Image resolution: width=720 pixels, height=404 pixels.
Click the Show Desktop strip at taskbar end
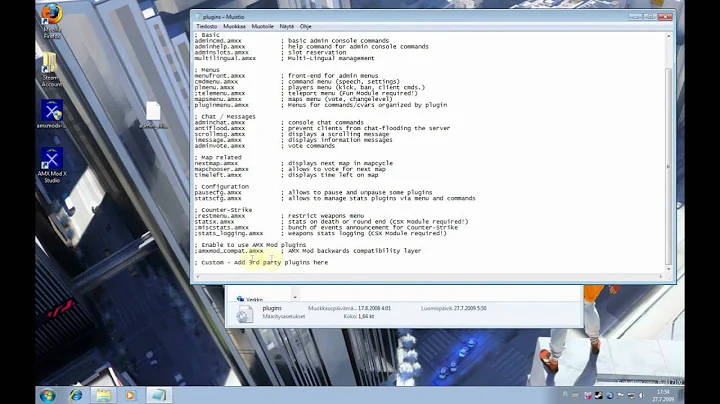[x=681, y=395]
